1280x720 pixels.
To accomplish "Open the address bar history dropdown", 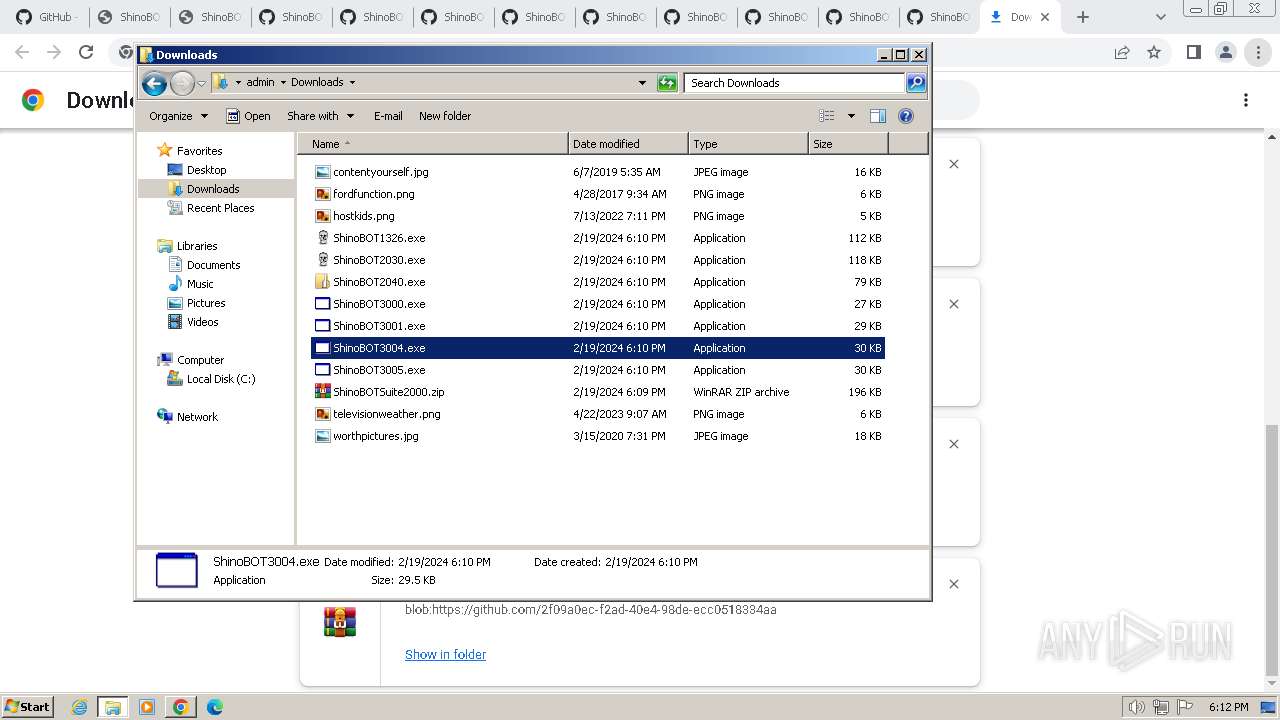I will [x=642, y=83].
